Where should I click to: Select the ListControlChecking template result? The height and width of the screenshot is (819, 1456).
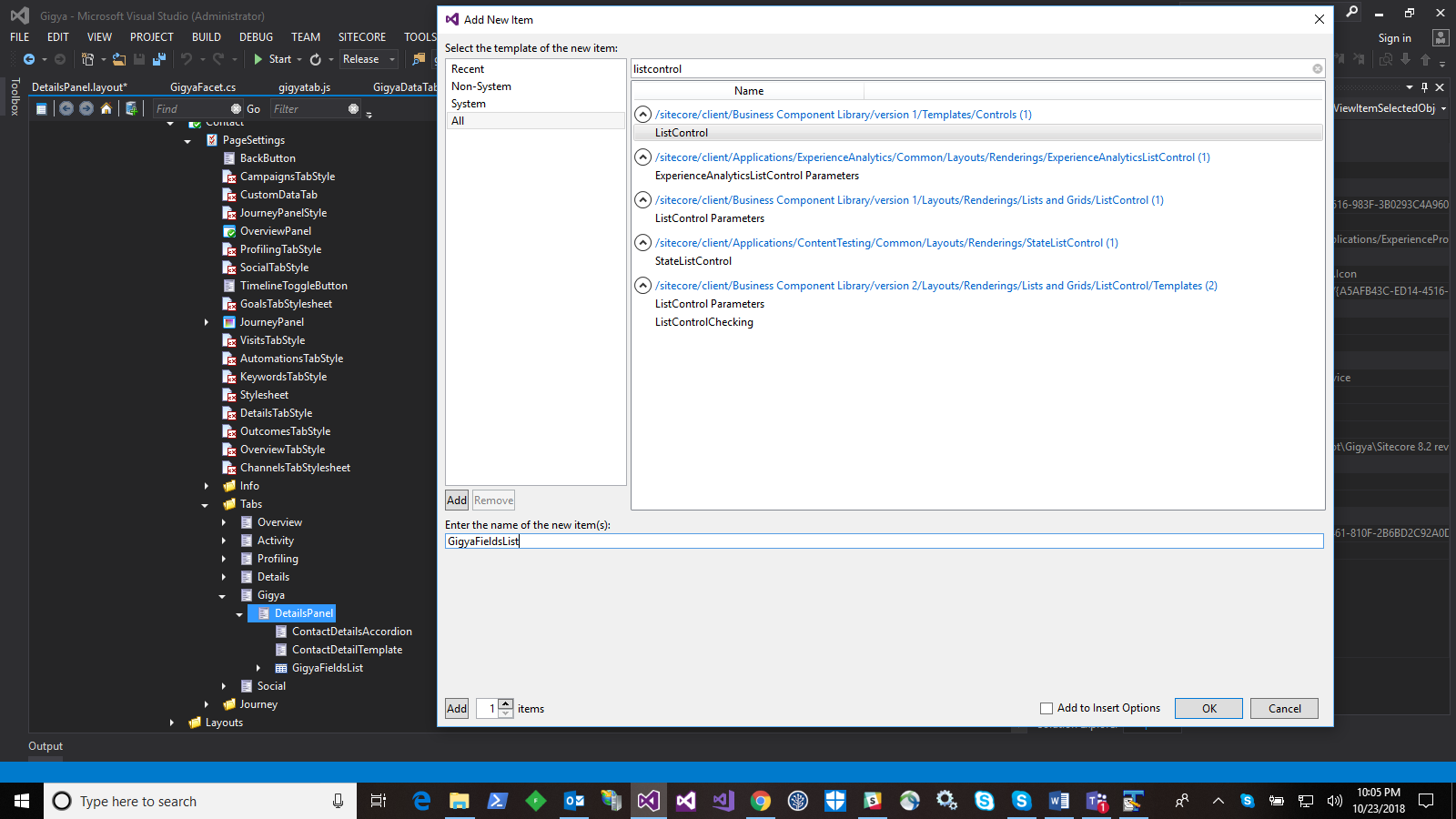coord(704,322)
